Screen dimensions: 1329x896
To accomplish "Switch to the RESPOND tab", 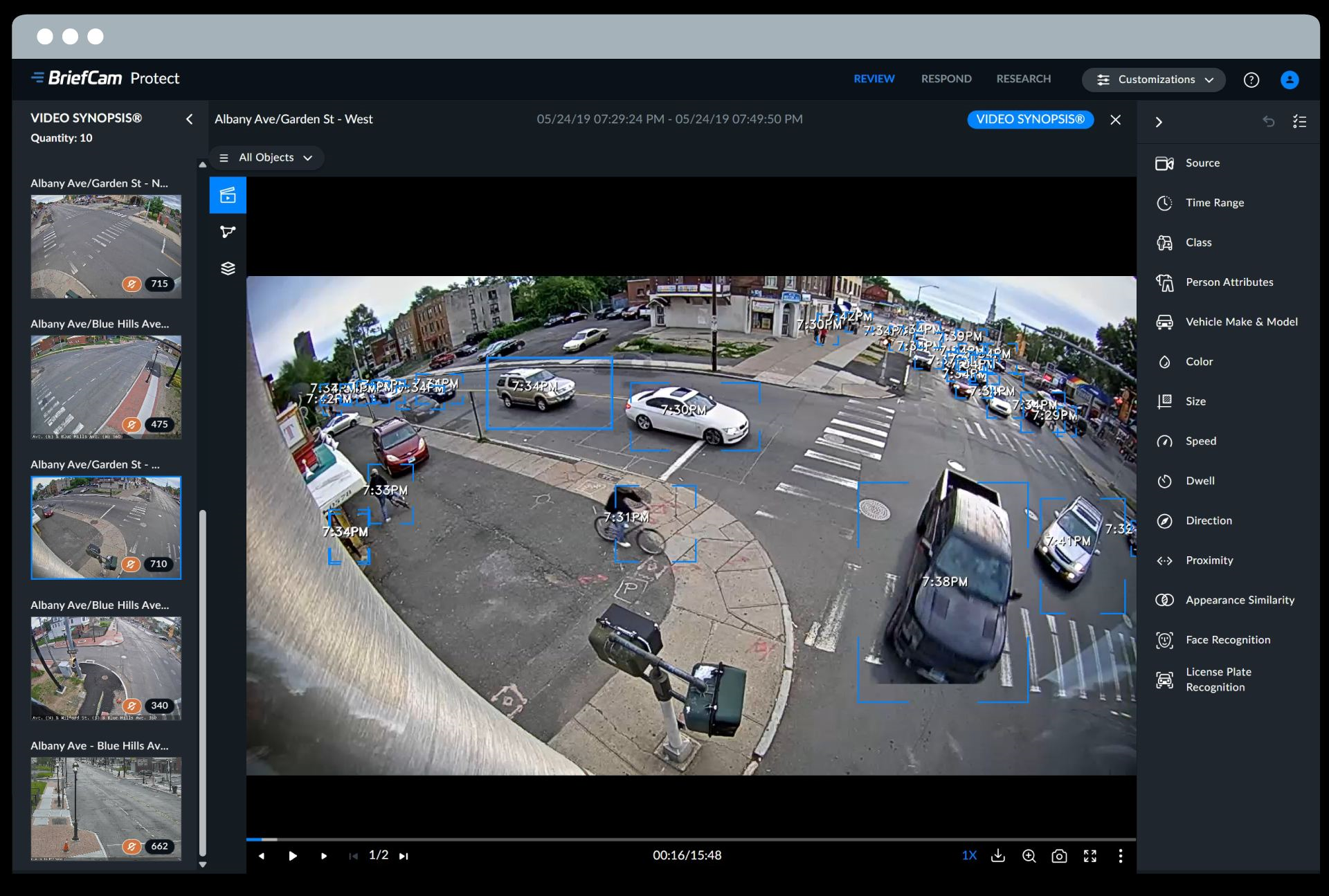I will 946,79.
